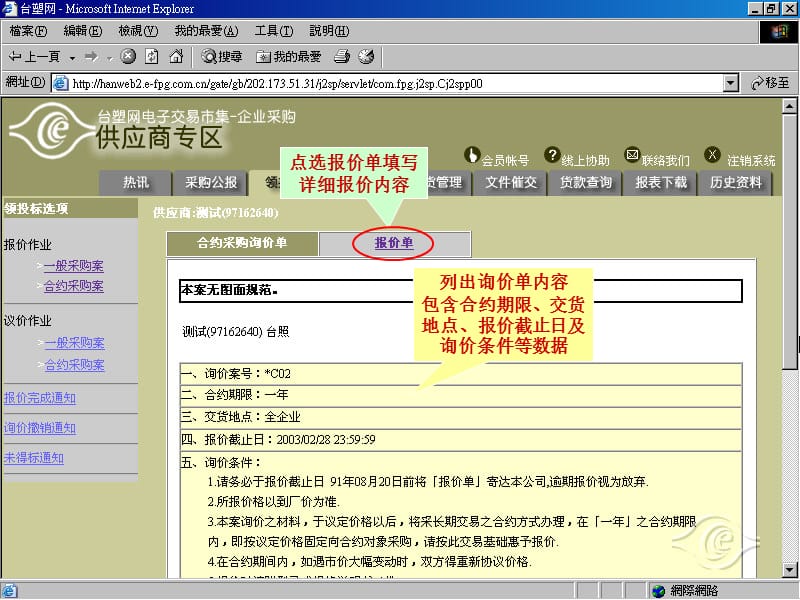The image size is (800, 600).
Task: Click the IE page icon in status bar
Action: click(x=9, y=591)
